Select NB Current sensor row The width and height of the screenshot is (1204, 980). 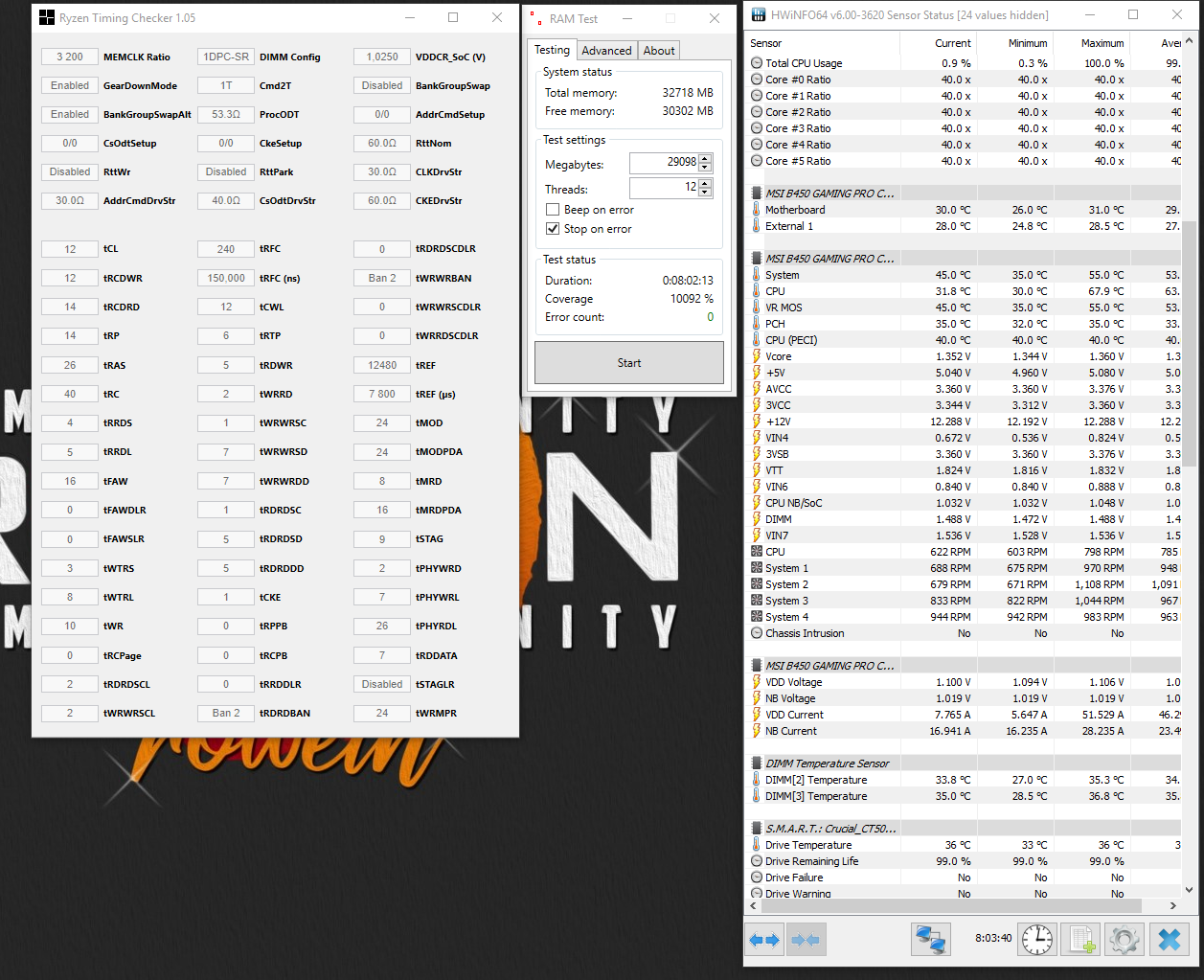[x=964, y=731]
